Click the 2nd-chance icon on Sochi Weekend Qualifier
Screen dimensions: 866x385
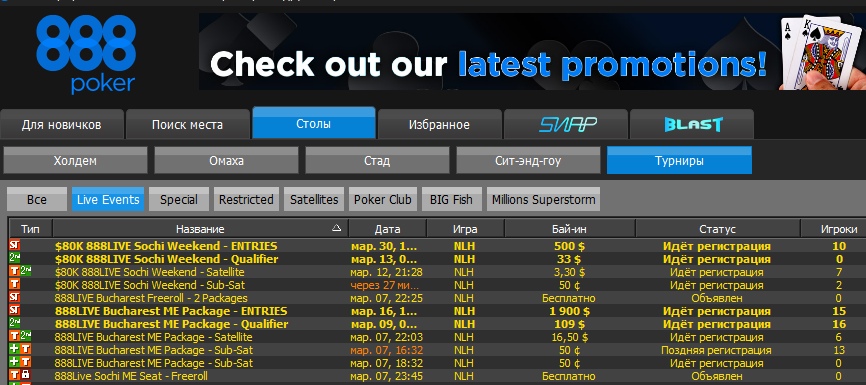coord(14,259)
